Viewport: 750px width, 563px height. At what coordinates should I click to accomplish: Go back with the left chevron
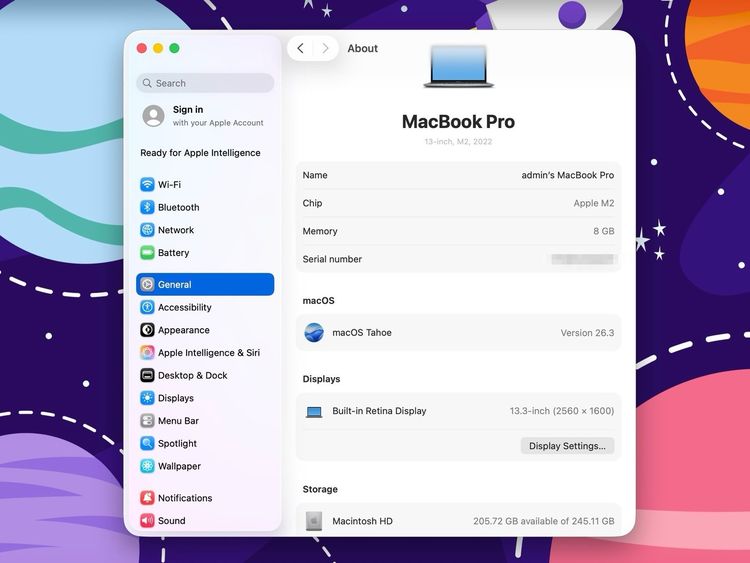300,48
